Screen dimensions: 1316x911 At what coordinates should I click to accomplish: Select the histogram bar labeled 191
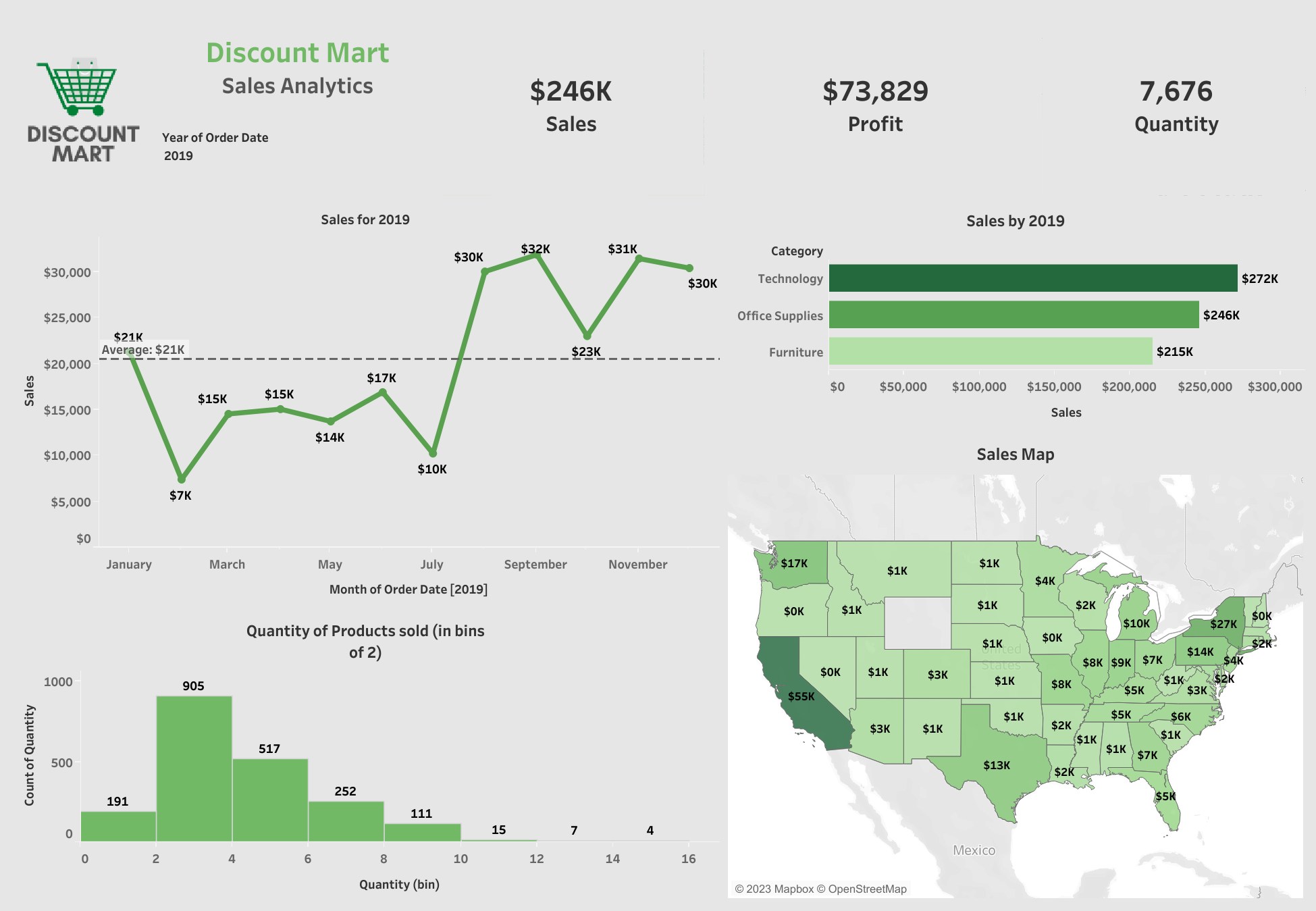click(x=118, y=826)
